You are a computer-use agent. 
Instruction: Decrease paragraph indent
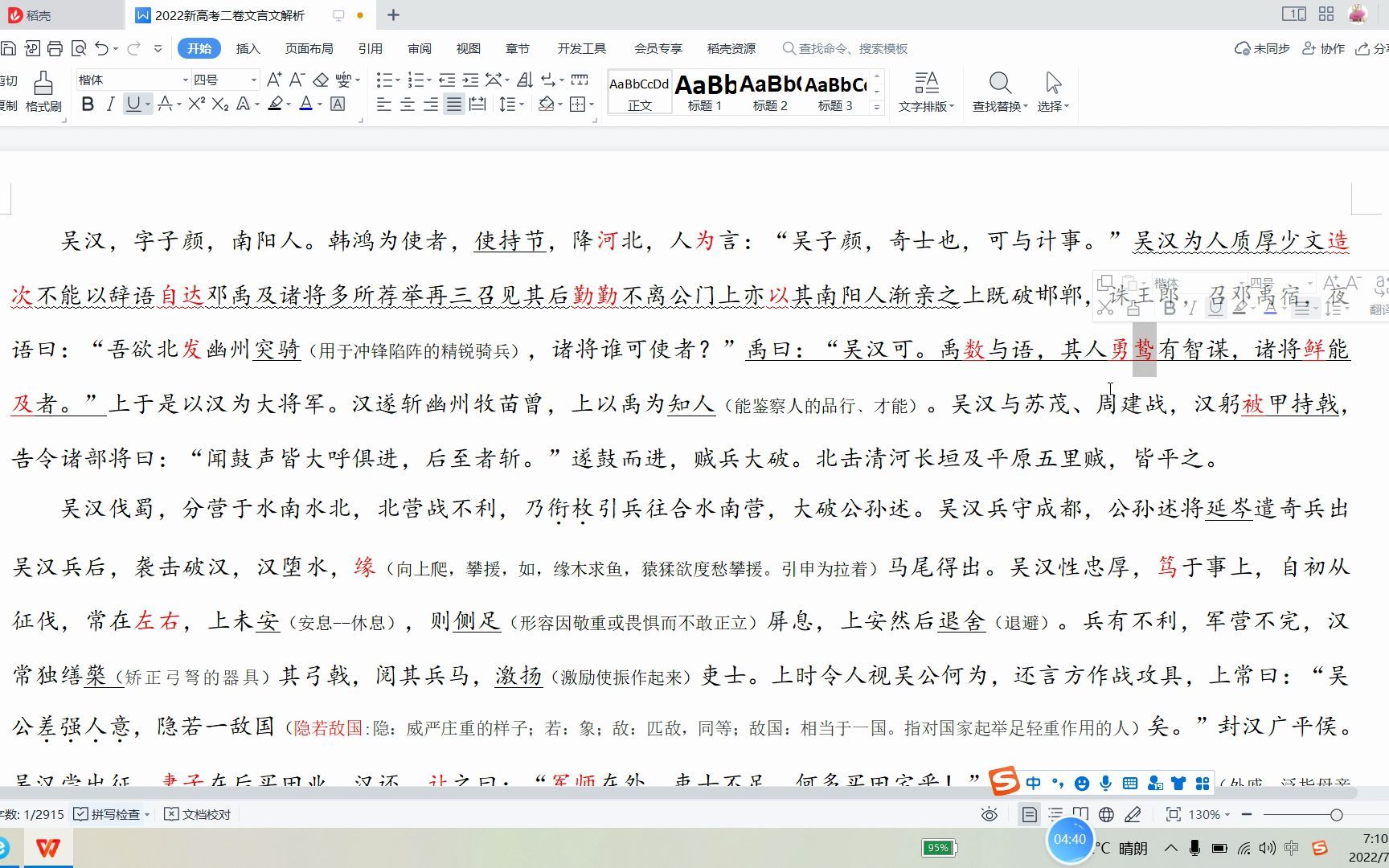(447, 80)
